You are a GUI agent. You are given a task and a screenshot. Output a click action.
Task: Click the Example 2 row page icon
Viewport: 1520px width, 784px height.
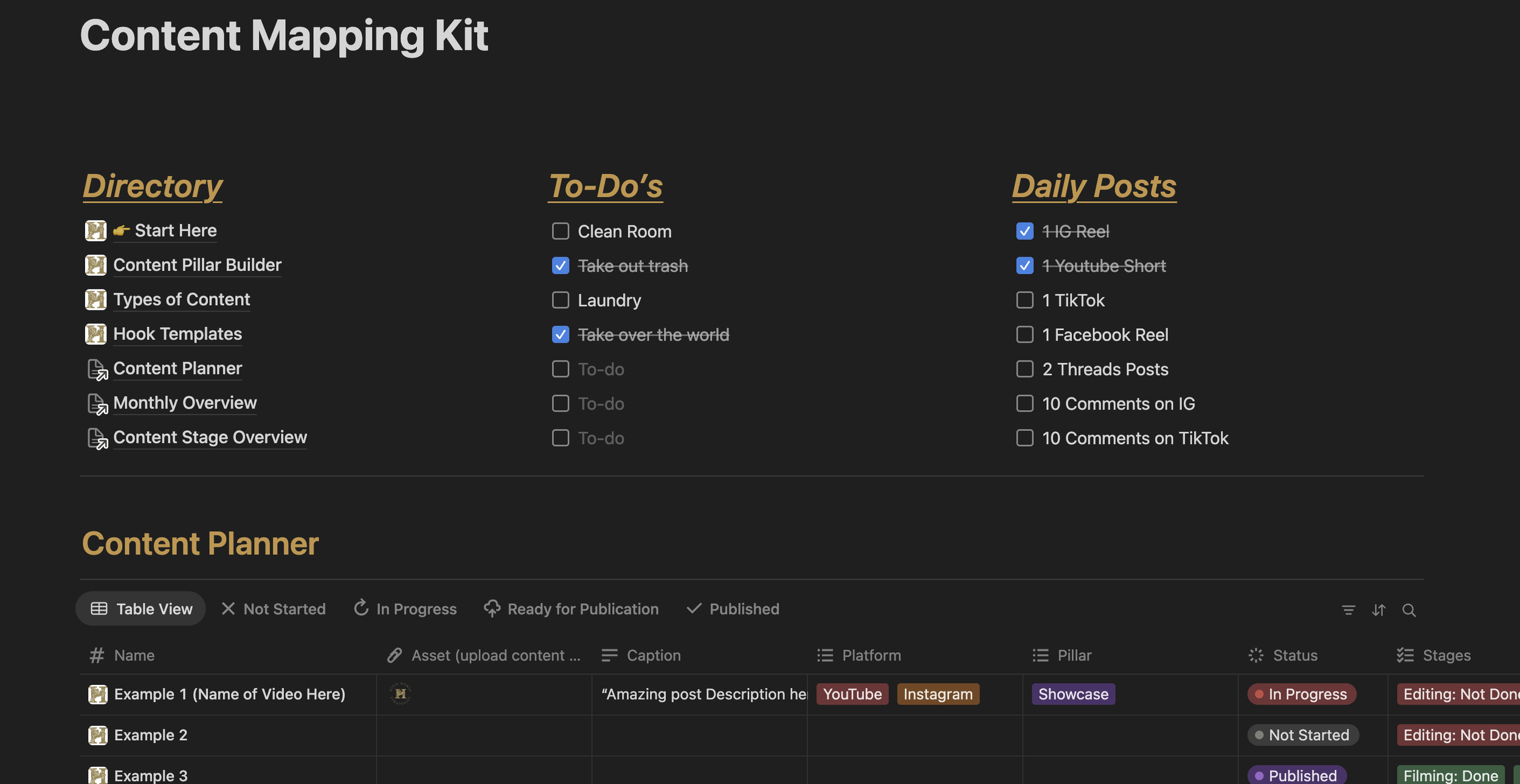tap(97, 735)
